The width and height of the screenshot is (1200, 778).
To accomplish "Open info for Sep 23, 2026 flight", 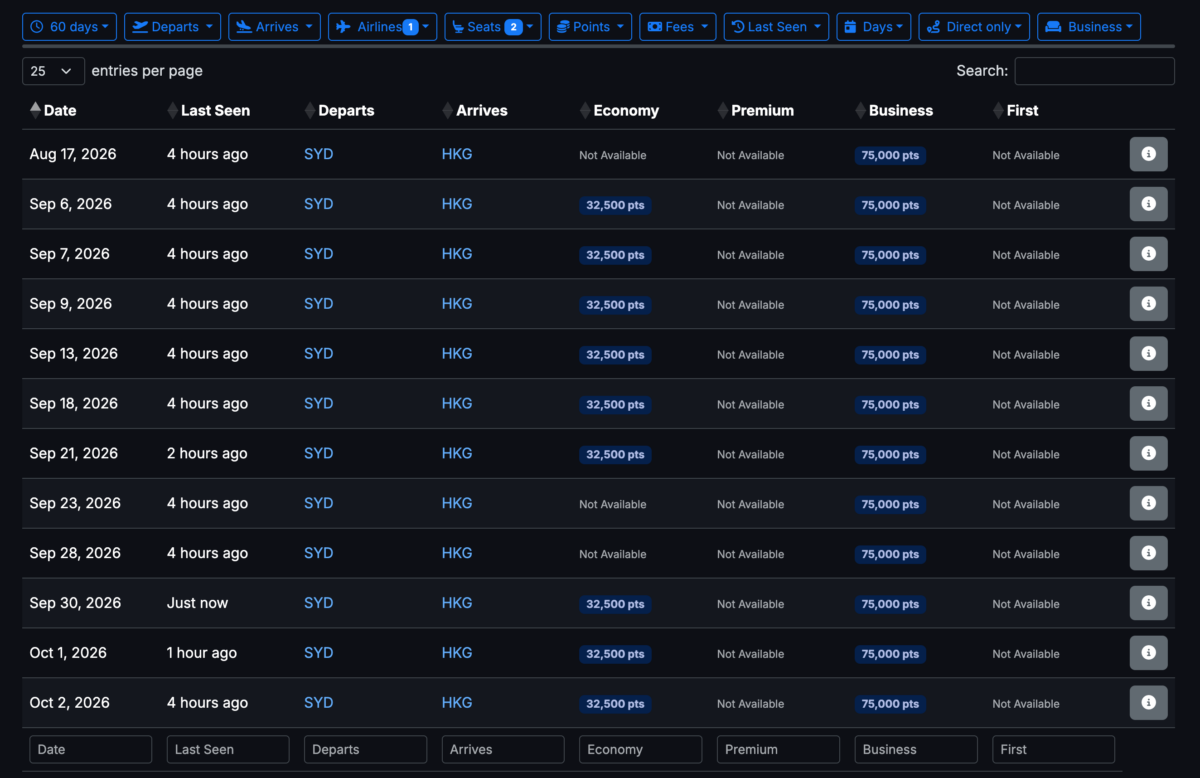I will [1148, 503].
